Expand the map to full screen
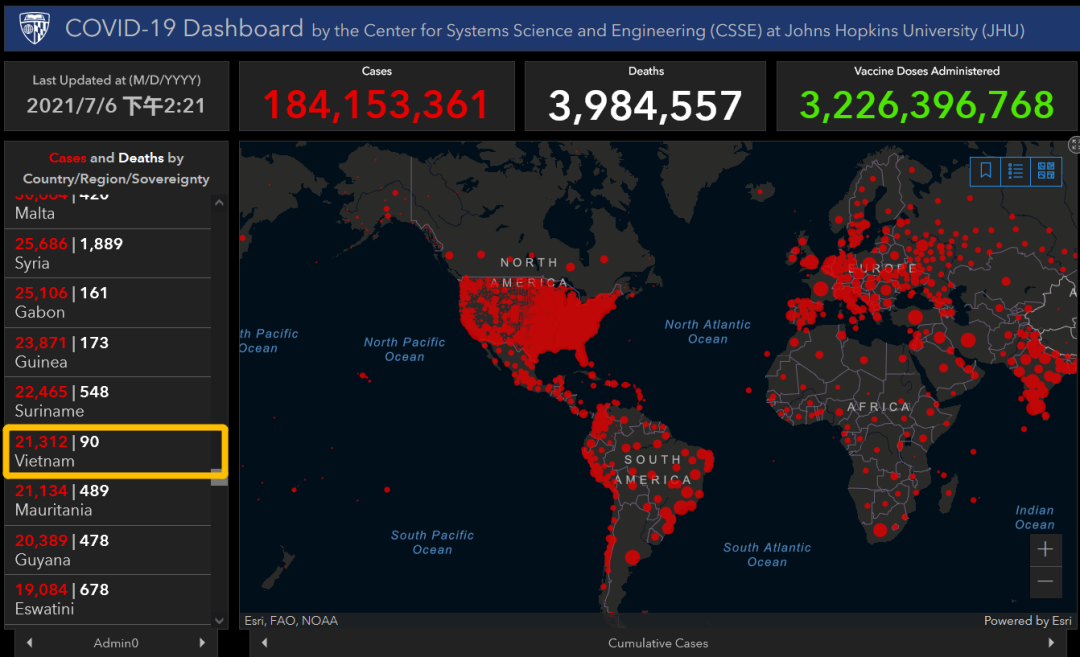1080x657 pixels. pos(1075,146)
